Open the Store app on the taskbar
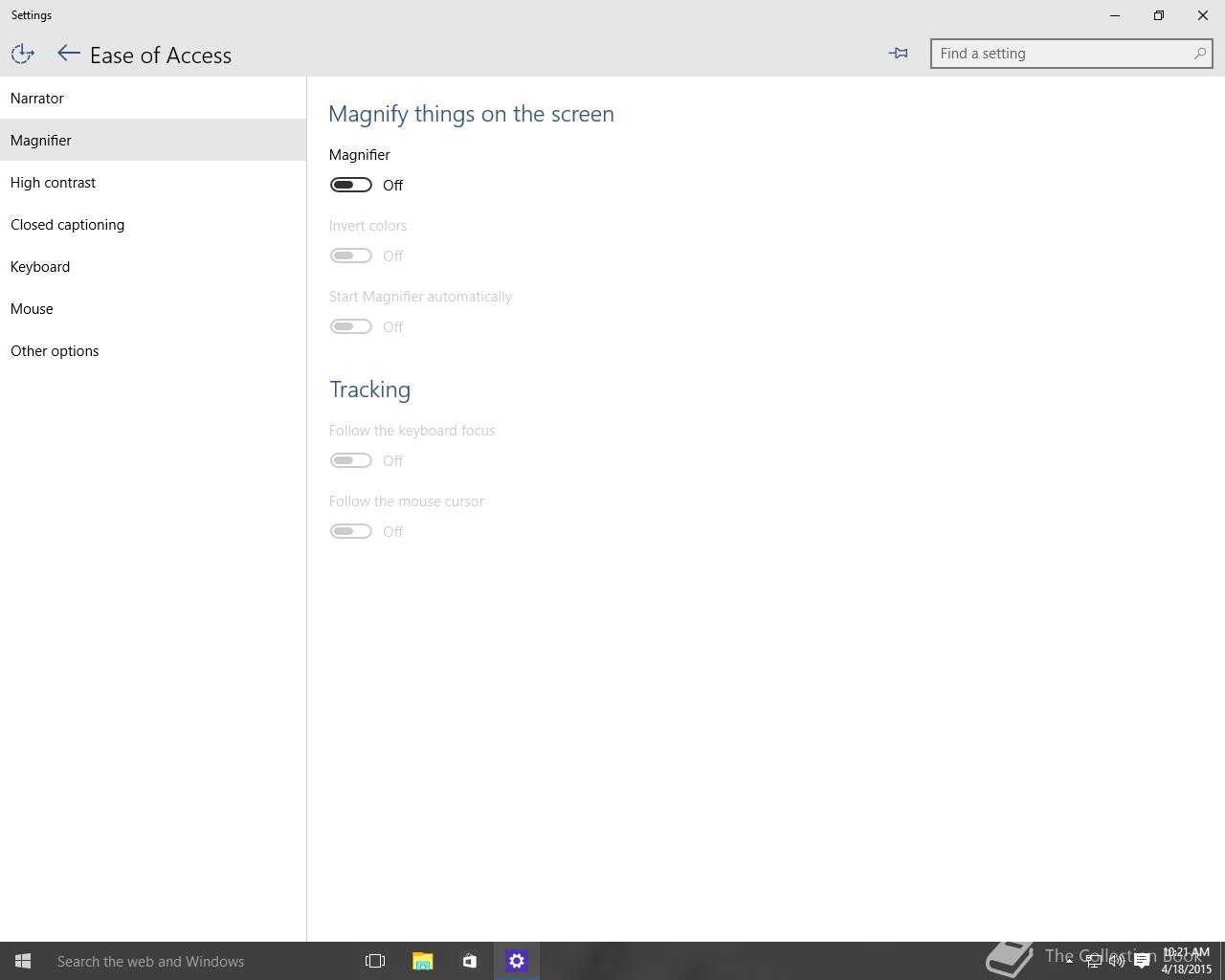Viewport: 1225px width, 980px height. pos(469,961)
